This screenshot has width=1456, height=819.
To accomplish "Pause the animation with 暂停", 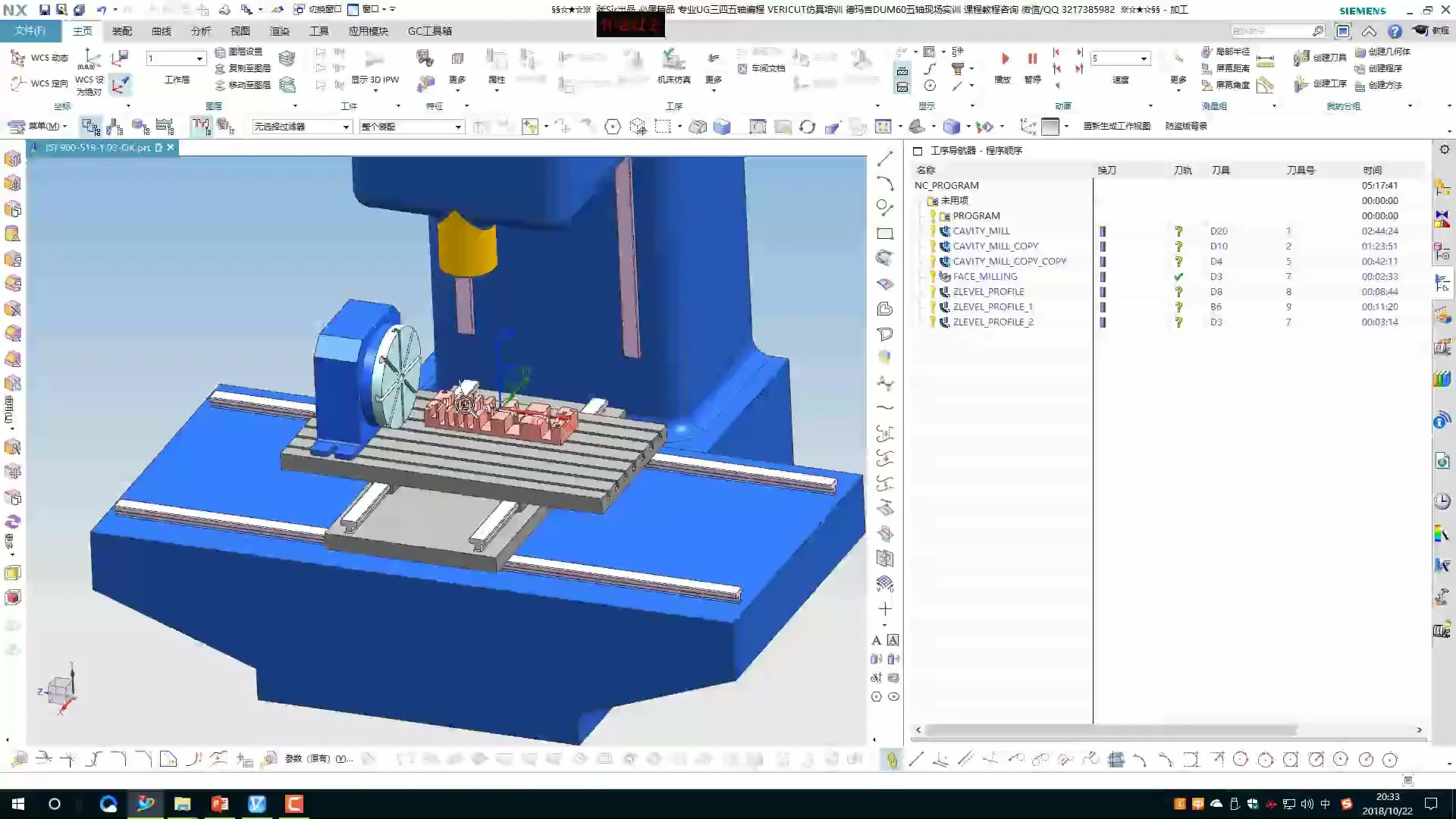I will (x=1032, y=59).
